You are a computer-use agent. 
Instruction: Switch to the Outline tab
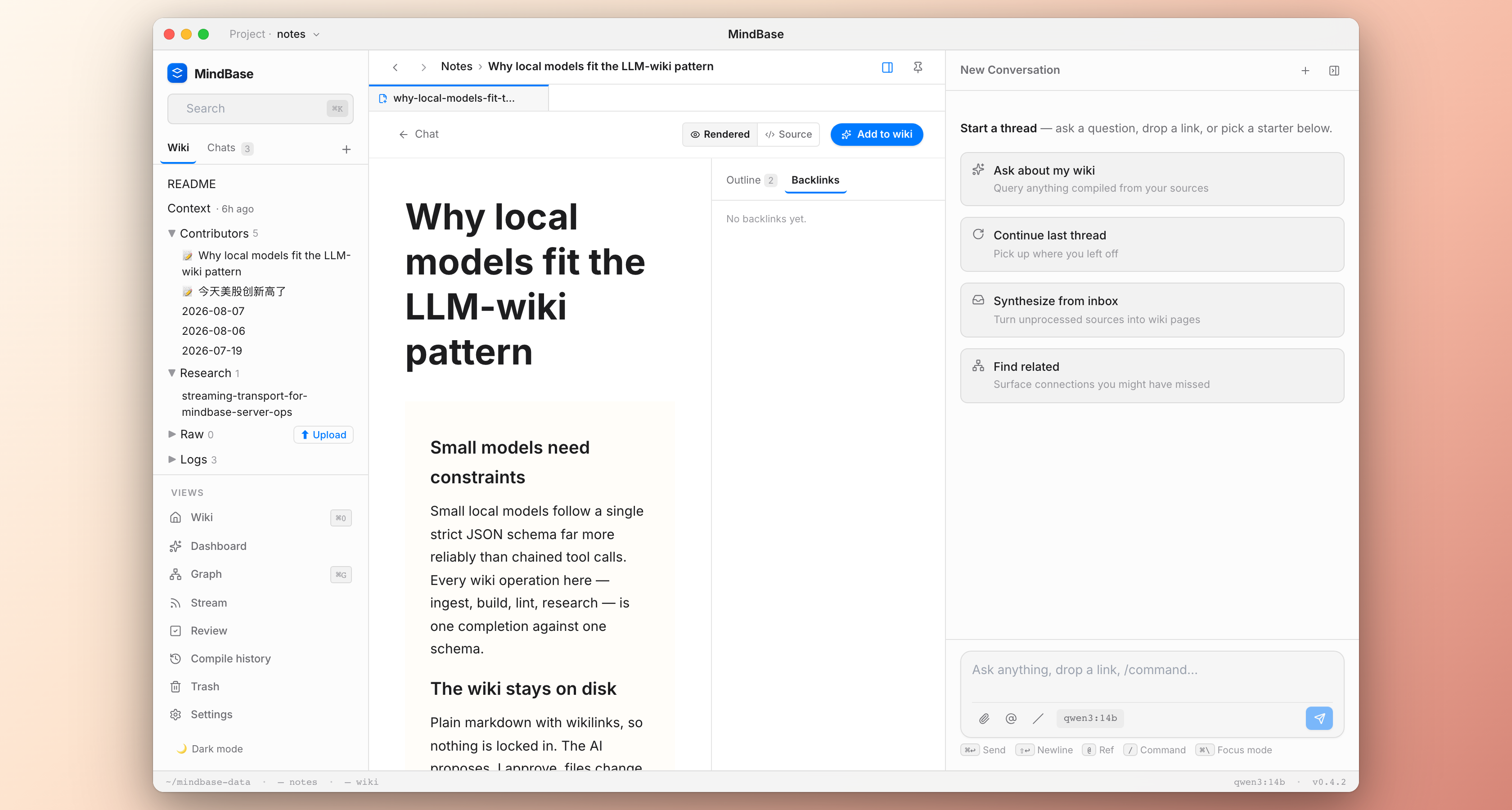[751, 180]
